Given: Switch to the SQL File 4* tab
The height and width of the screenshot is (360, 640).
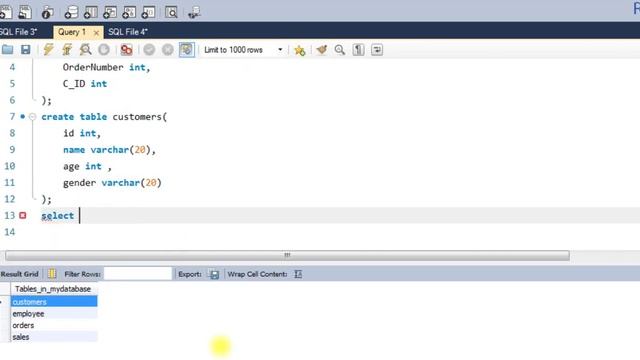Looking at the screenshot, I should click(x=128, y=32).
